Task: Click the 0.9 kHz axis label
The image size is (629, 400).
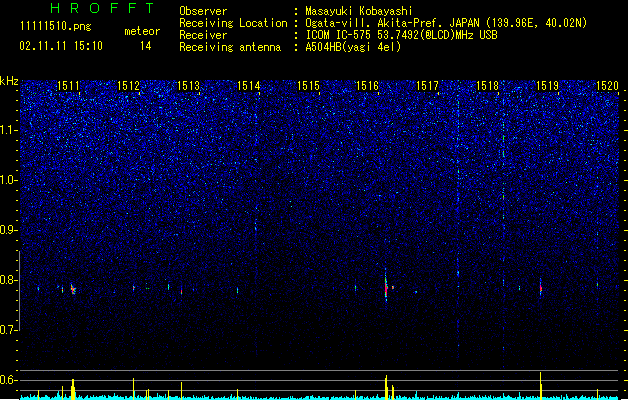Action: click(x=9, y=230)
